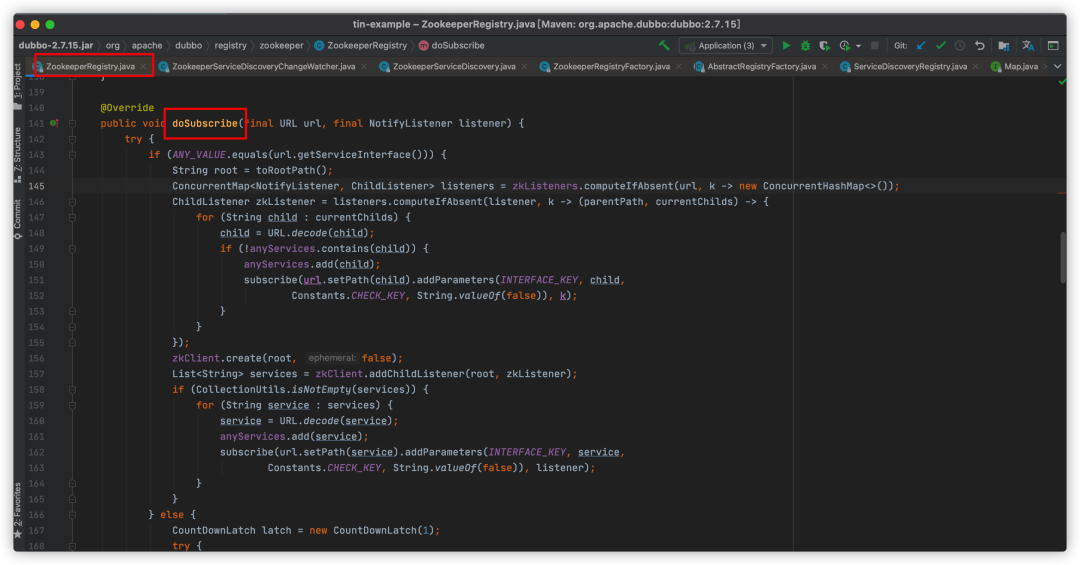1080x565 pixels.
Task: Collapse the lambda fold on line 146
Action: (72, 202)
